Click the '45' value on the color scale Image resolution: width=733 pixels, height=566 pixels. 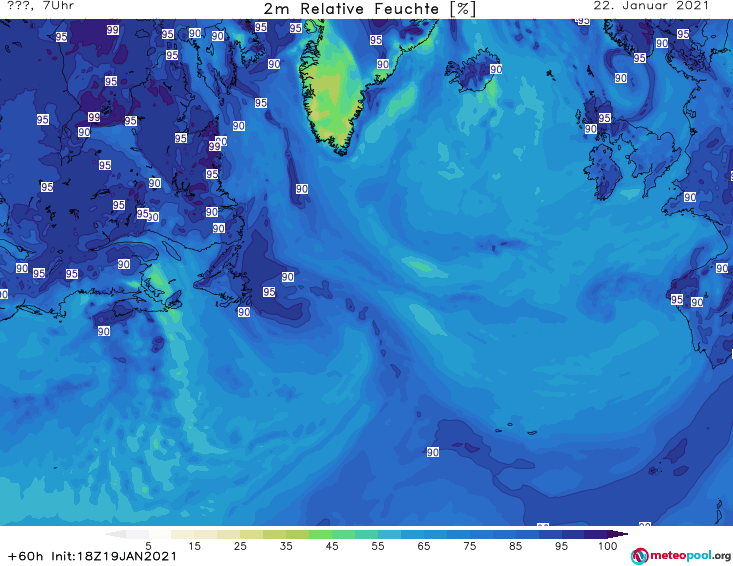pos(332,546)
